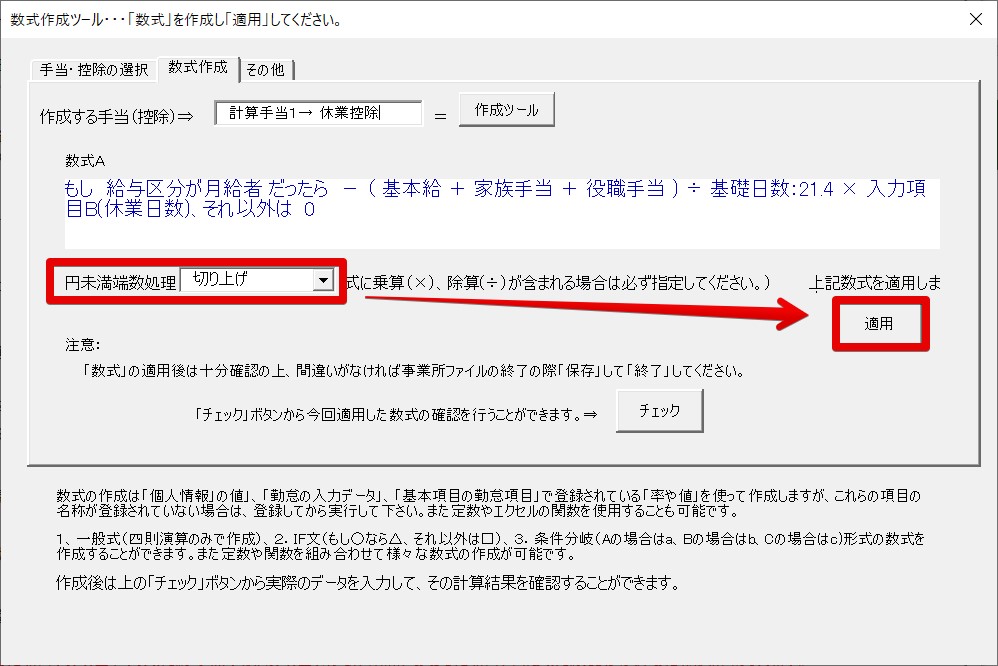Screen dimensions: 998x666
Task: Click the 計算手当1→休業控除 input field
Action: click(x=318, y=113)
